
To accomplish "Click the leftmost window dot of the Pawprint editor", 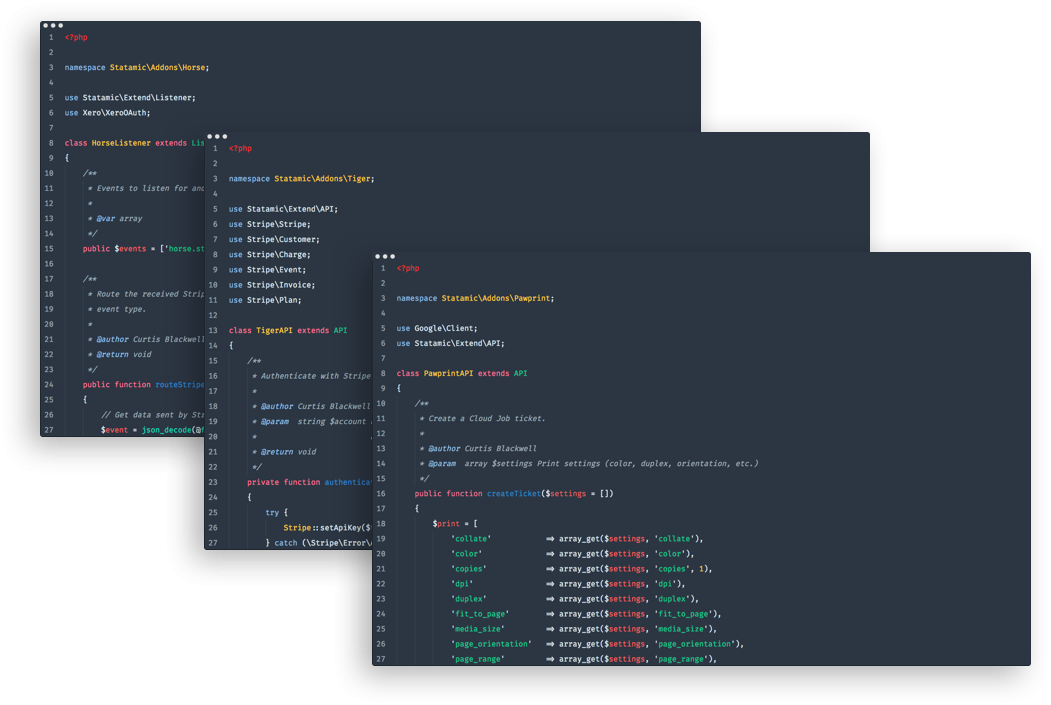I will pos(377,256).
